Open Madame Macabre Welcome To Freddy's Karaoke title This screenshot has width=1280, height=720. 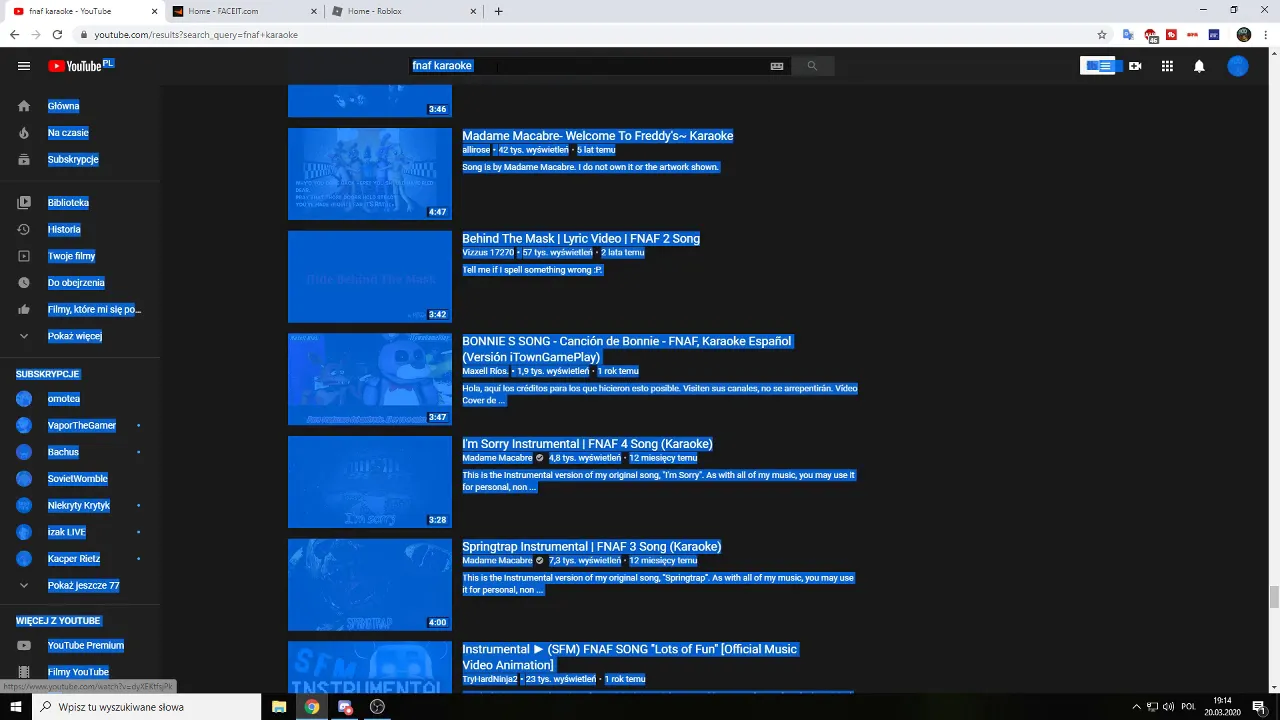597,136
